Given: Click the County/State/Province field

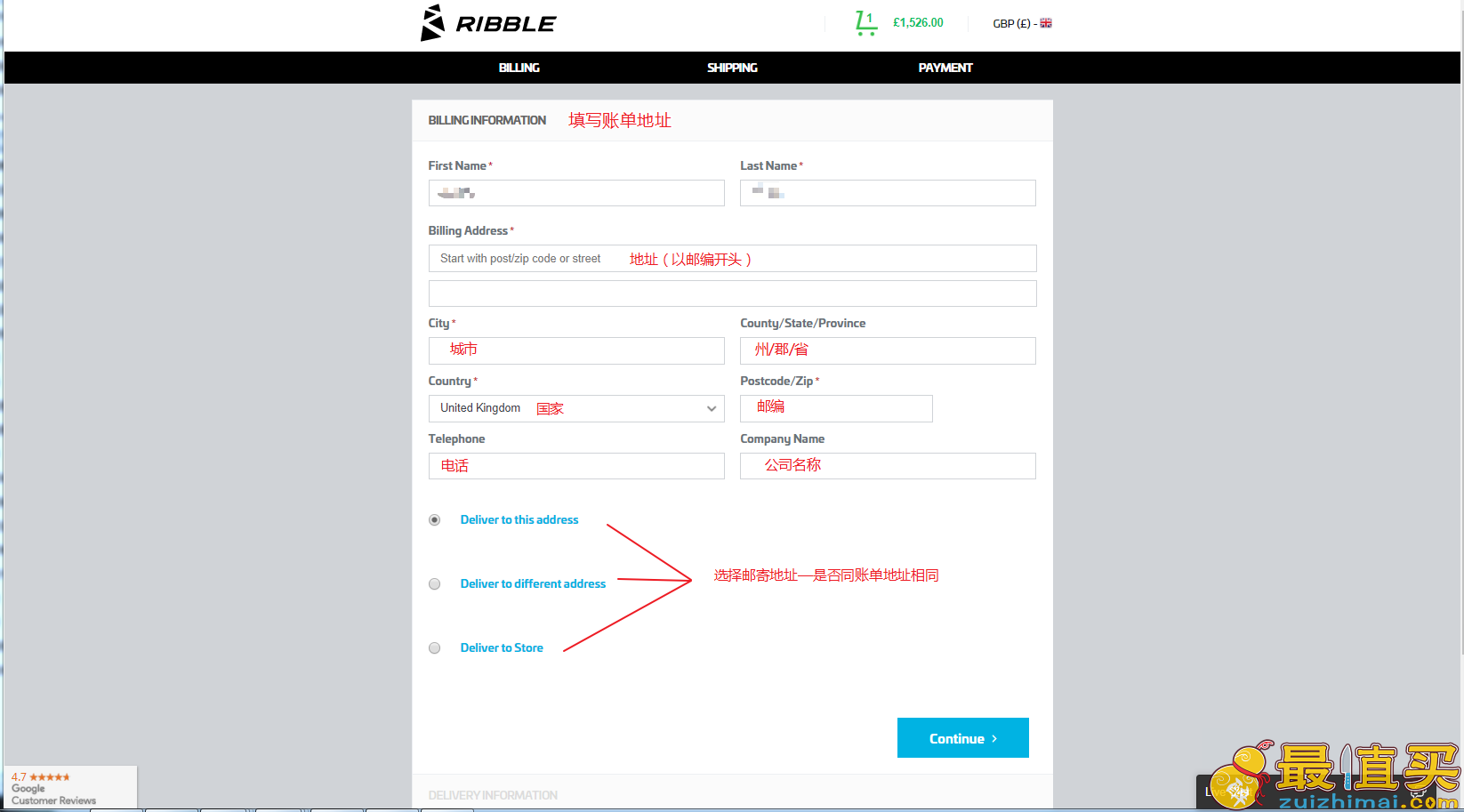Looking at the screenshot, I should point(888,350).
